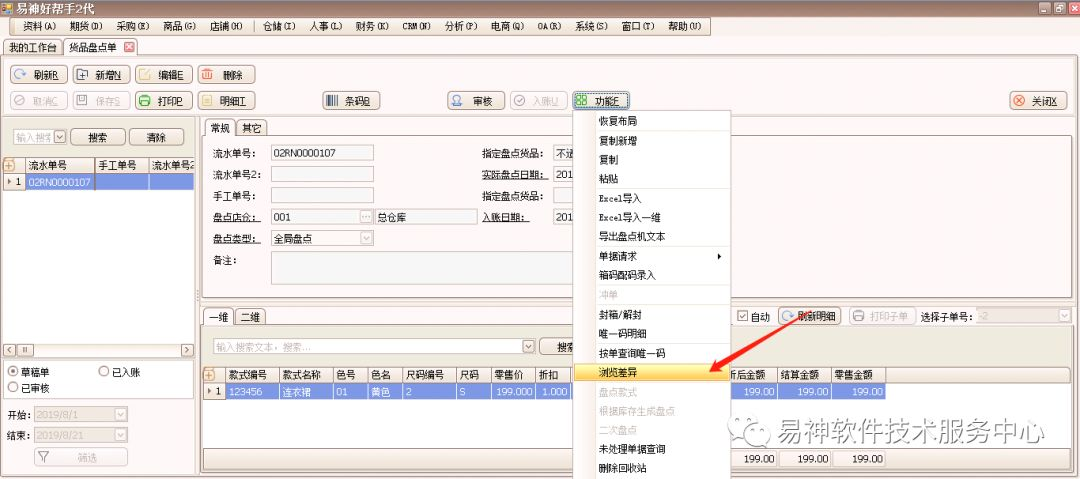Click the 刷新R refresh button
This screenshot has width=1080, height=479.
click(x=39, y=75)
